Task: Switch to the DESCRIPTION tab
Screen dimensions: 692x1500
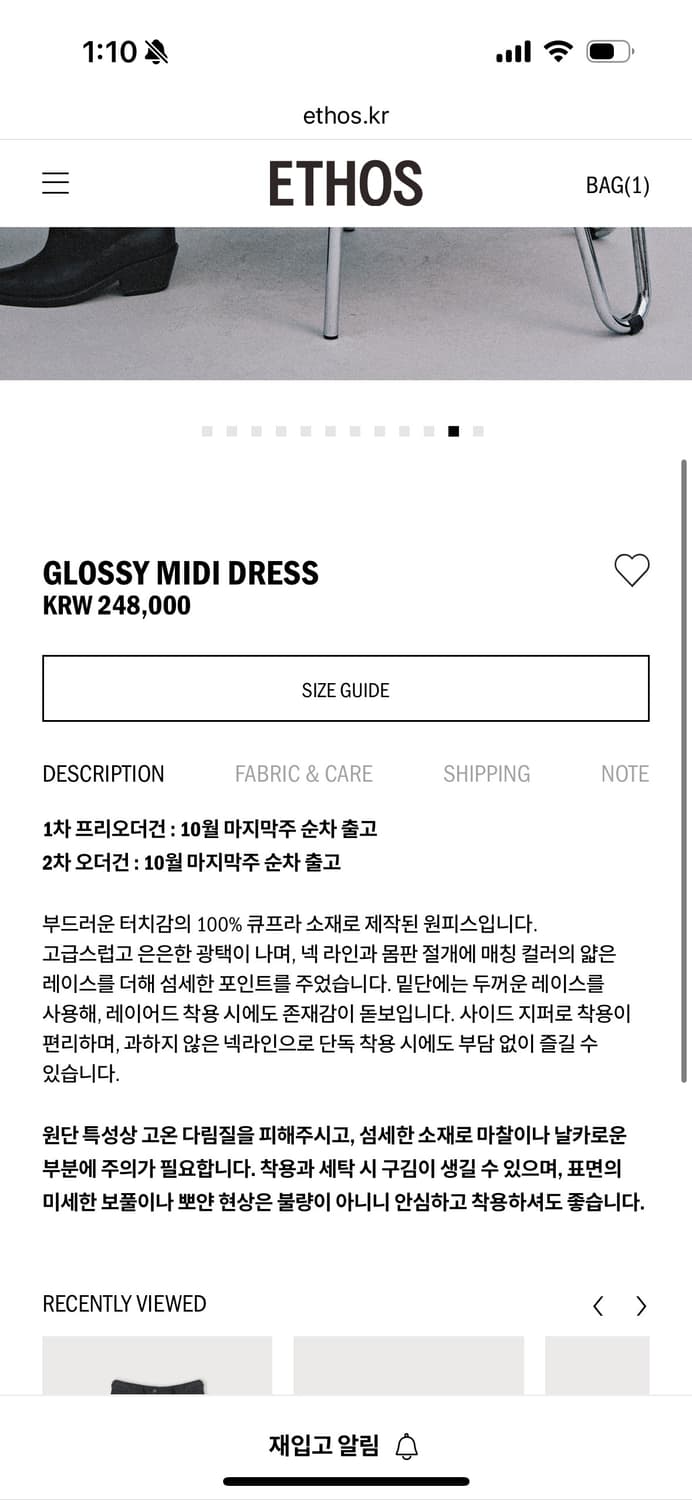Action: 103,773
